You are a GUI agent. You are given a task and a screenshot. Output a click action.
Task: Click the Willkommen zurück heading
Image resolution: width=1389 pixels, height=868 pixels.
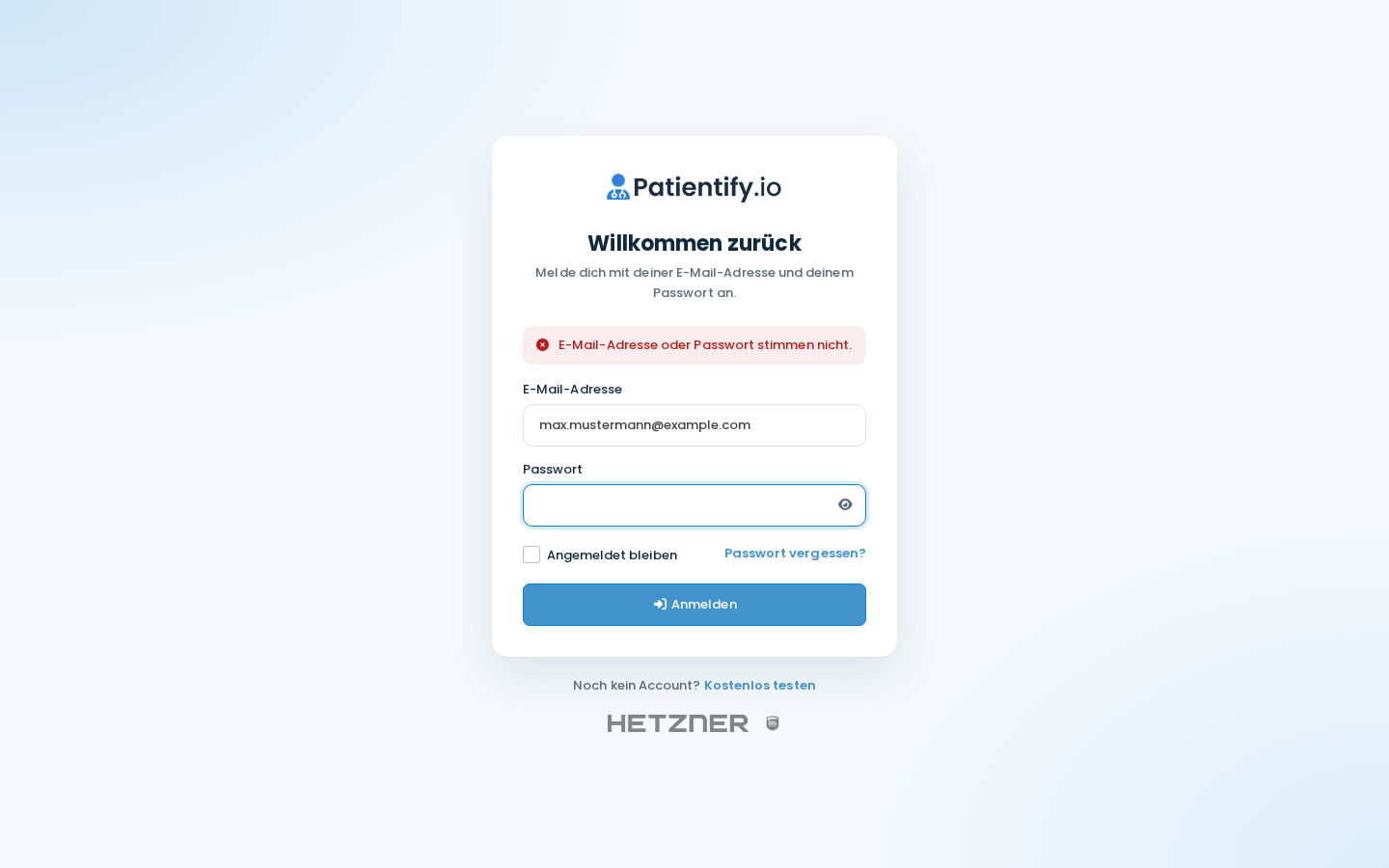coord(694,243)
